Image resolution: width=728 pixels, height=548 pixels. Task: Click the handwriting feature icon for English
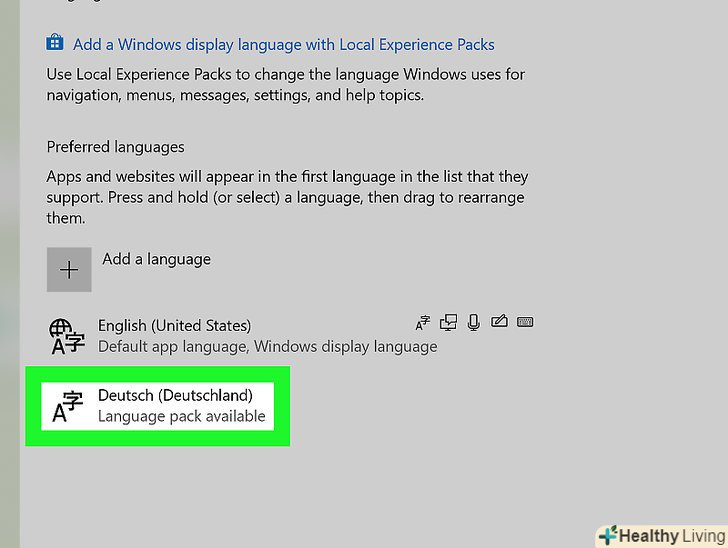[499, 321]
